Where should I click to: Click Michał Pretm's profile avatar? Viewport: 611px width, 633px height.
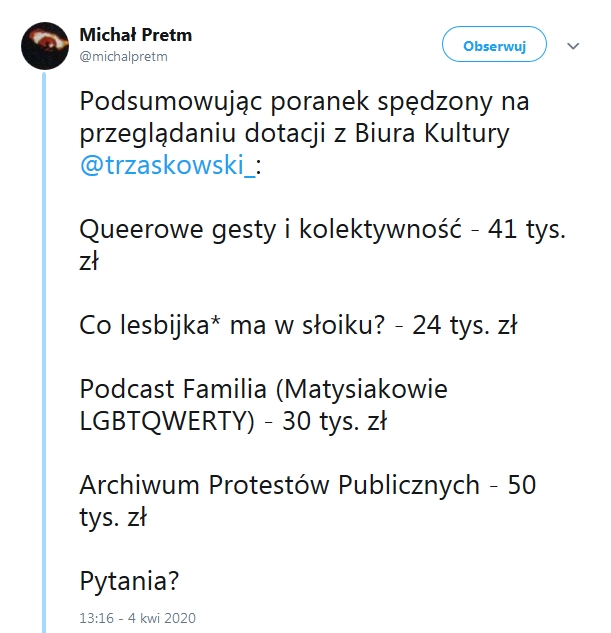coord(45,46)
